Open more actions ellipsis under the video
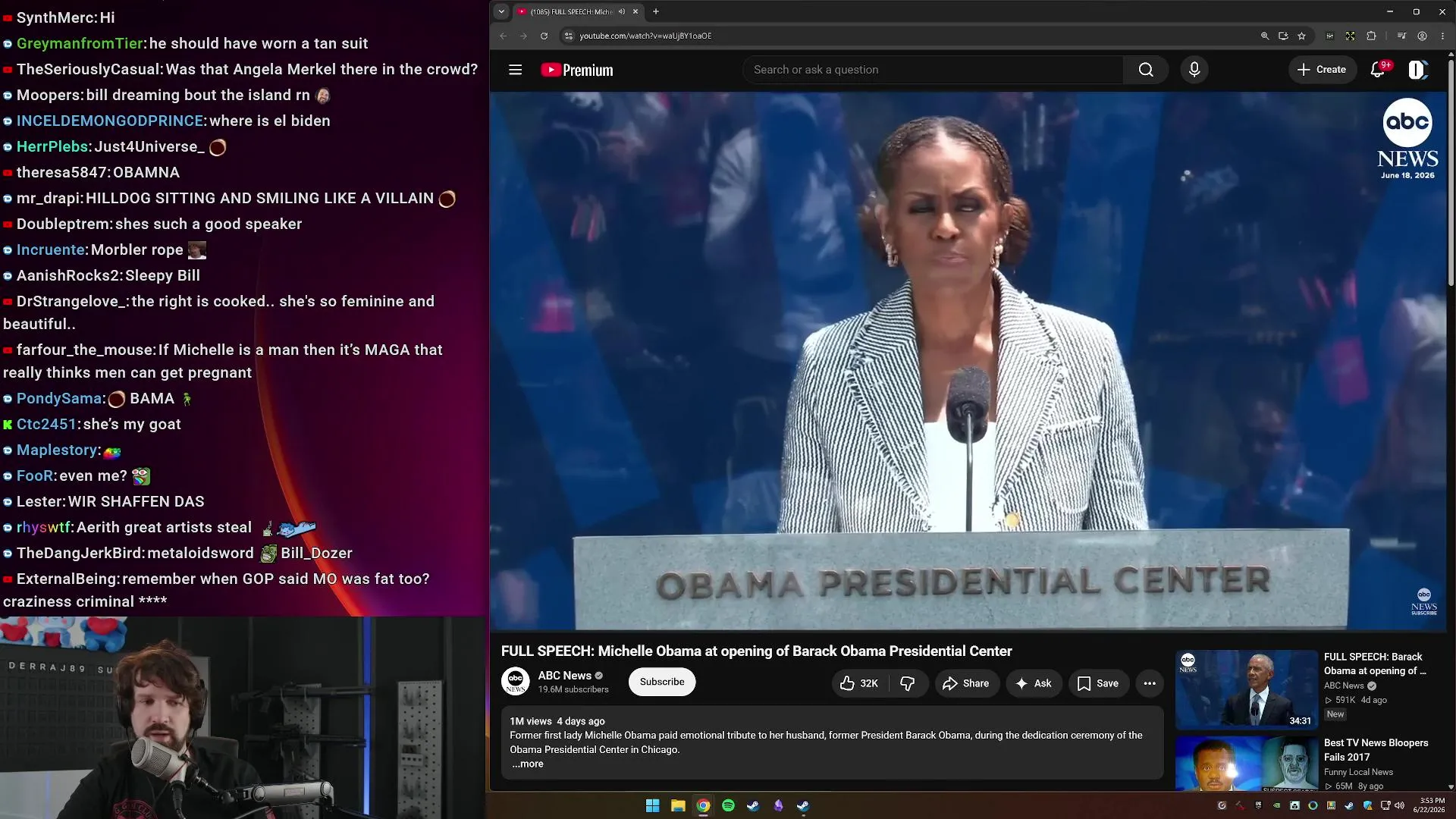The image size is (1456, 819). tap(1150, 683)
